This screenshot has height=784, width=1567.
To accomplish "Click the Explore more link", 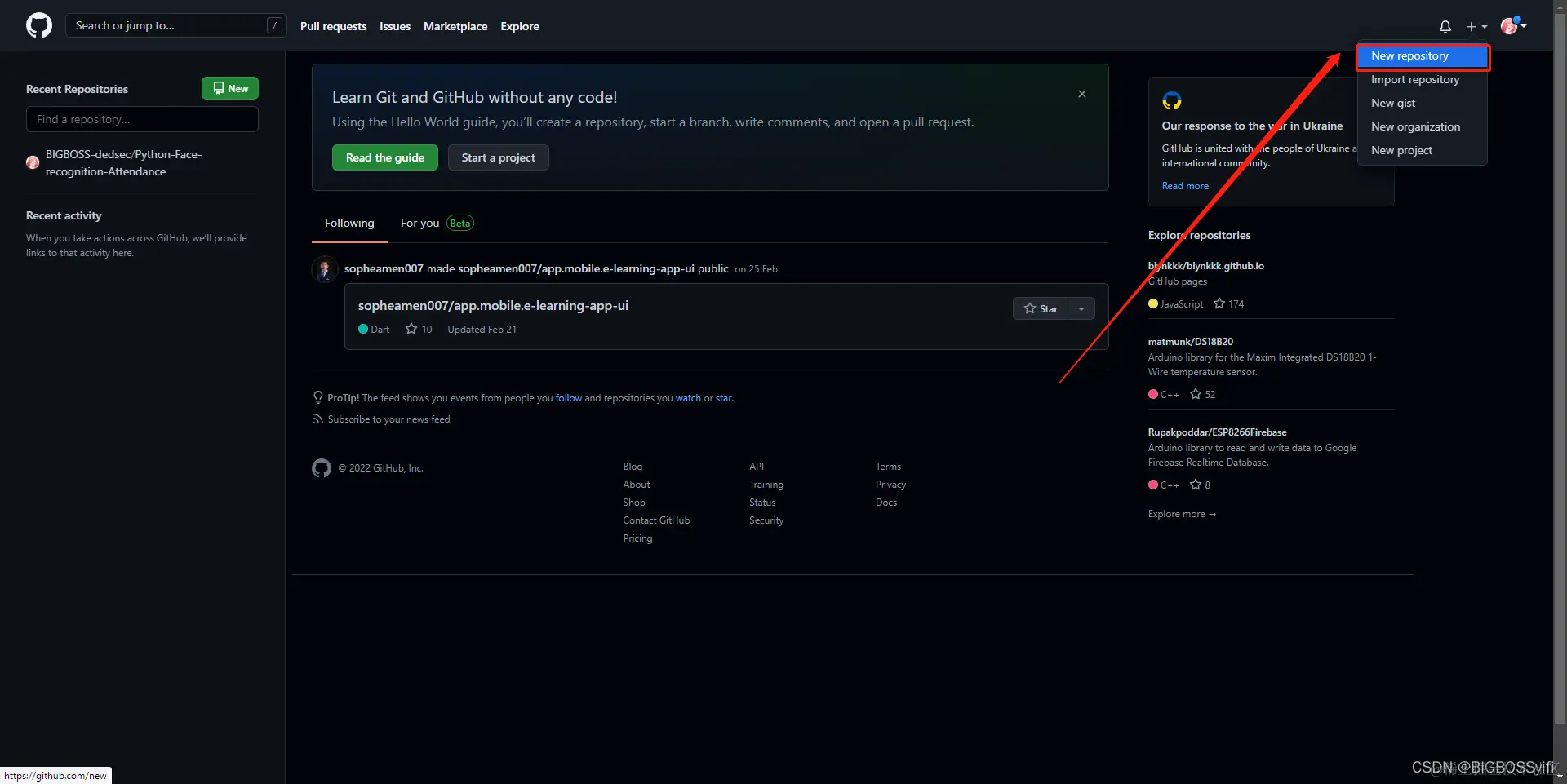I will [1182, 514].
